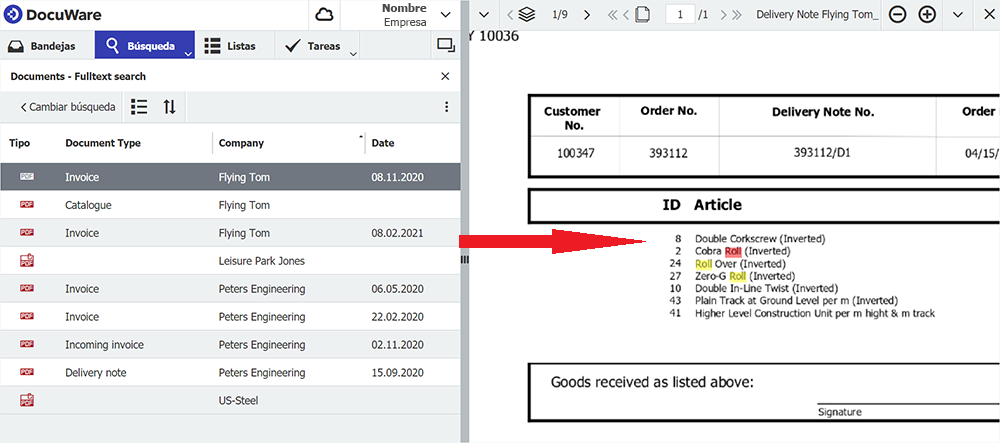
Task: Click the window layout icon beside Tareas
Action: [x=445, y=46]
